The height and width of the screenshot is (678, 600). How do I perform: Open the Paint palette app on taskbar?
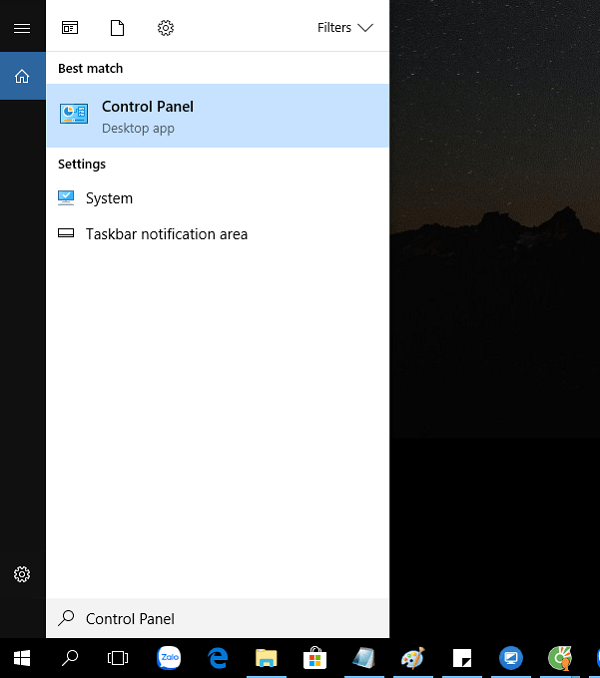coord(412,658)
